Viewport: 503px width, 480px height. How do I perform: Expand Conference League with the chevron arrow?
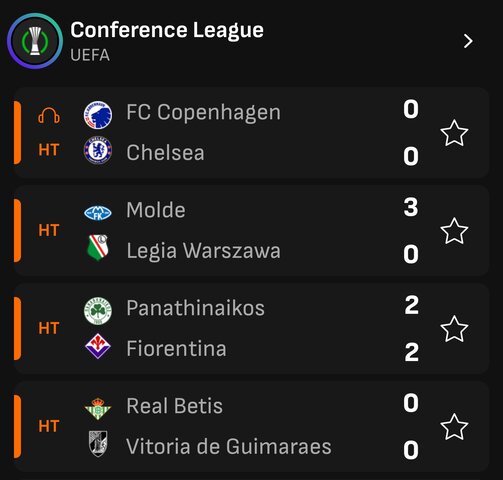tap(468, 41)
